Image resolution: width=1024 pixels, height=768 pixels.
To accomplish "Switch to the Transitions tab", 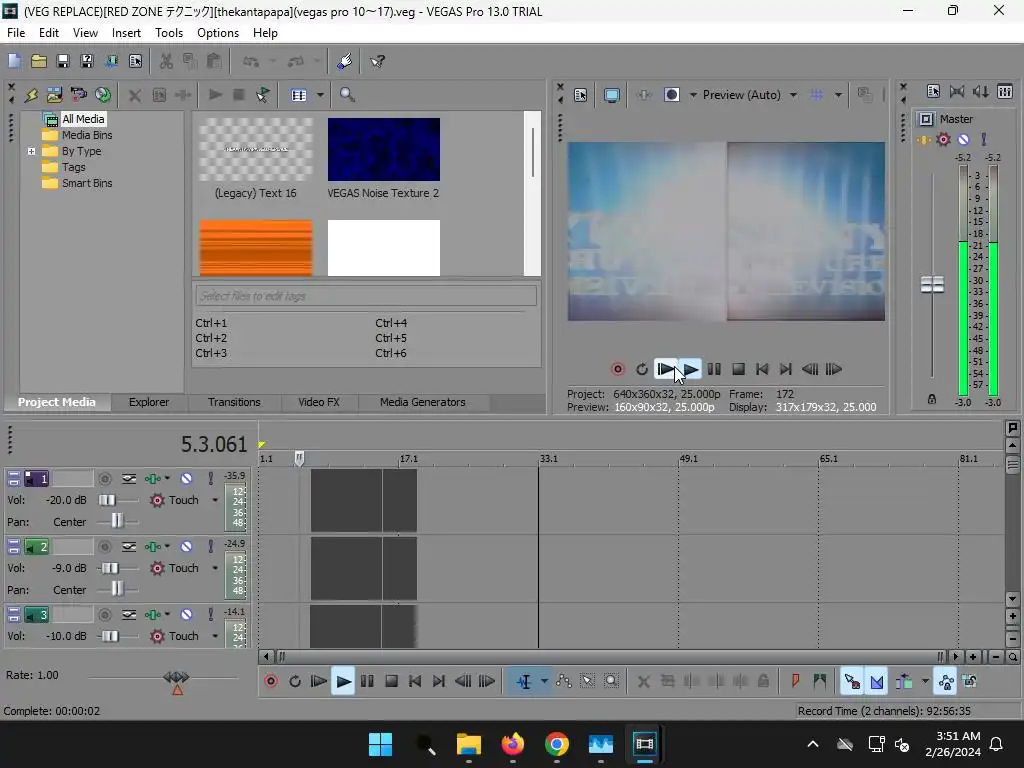I will [234, 402].
